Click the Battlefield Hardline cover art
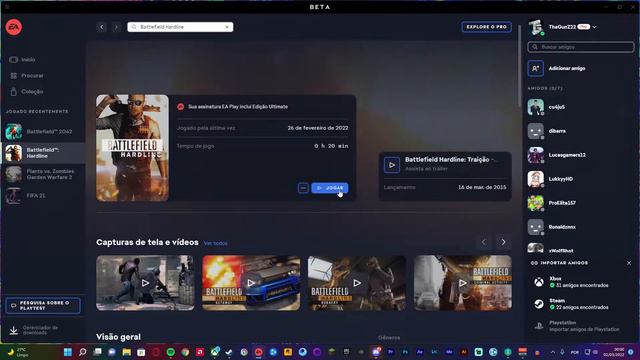640x360 pixels. click(132, 148)
